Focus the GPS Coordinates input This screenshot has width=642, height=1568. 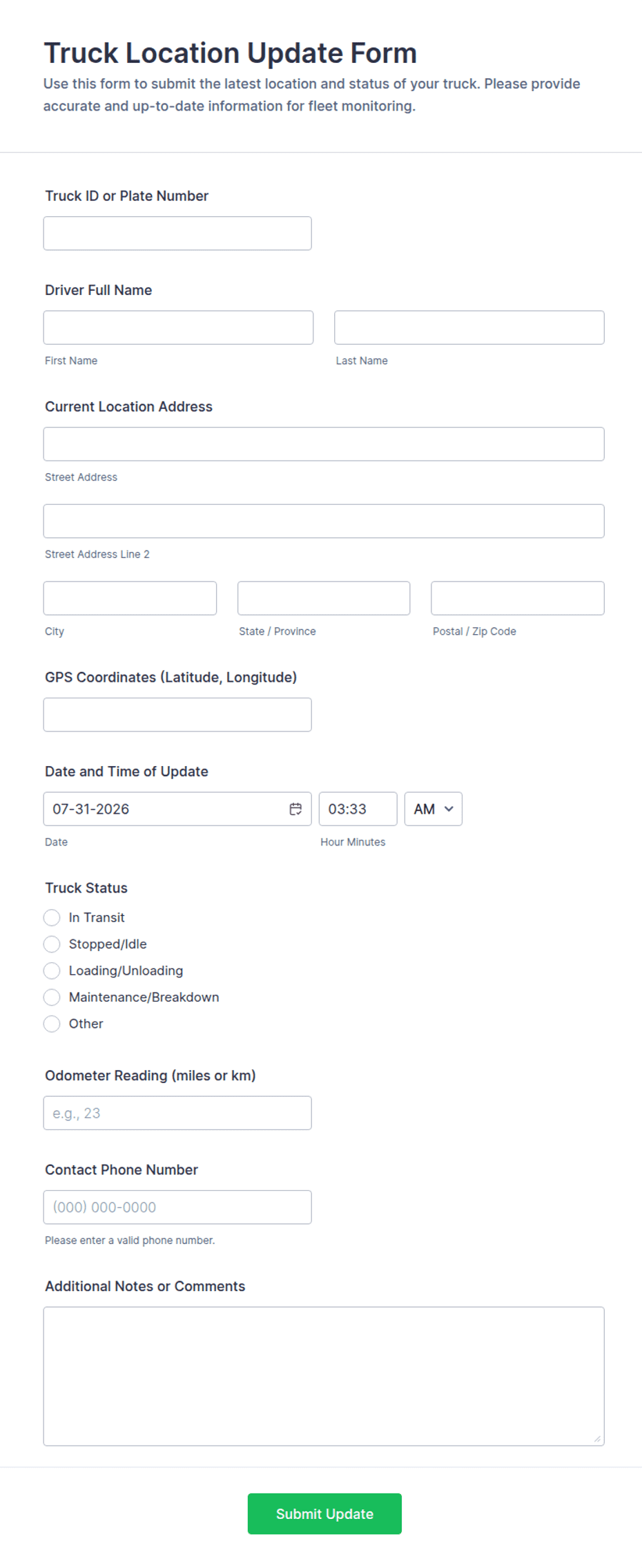[x=177, y=715]
